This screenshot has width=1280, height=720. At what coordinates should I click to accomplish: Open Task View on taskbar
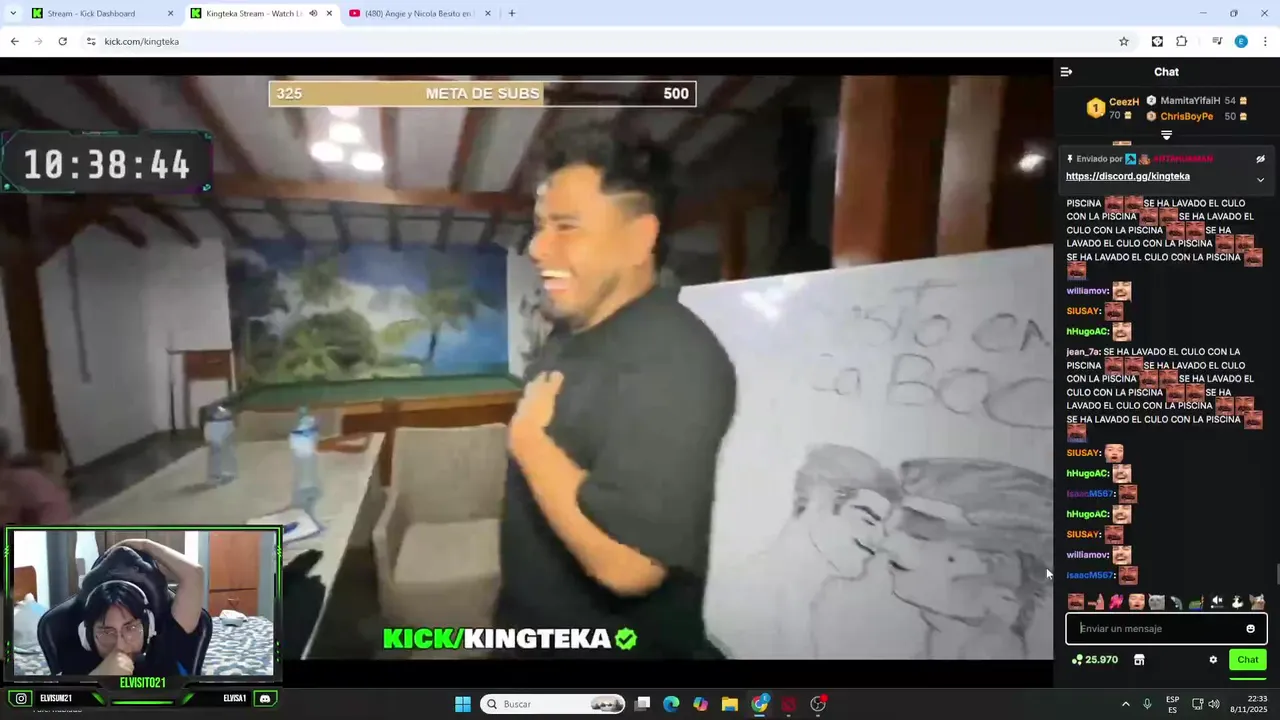pos(642,704)
